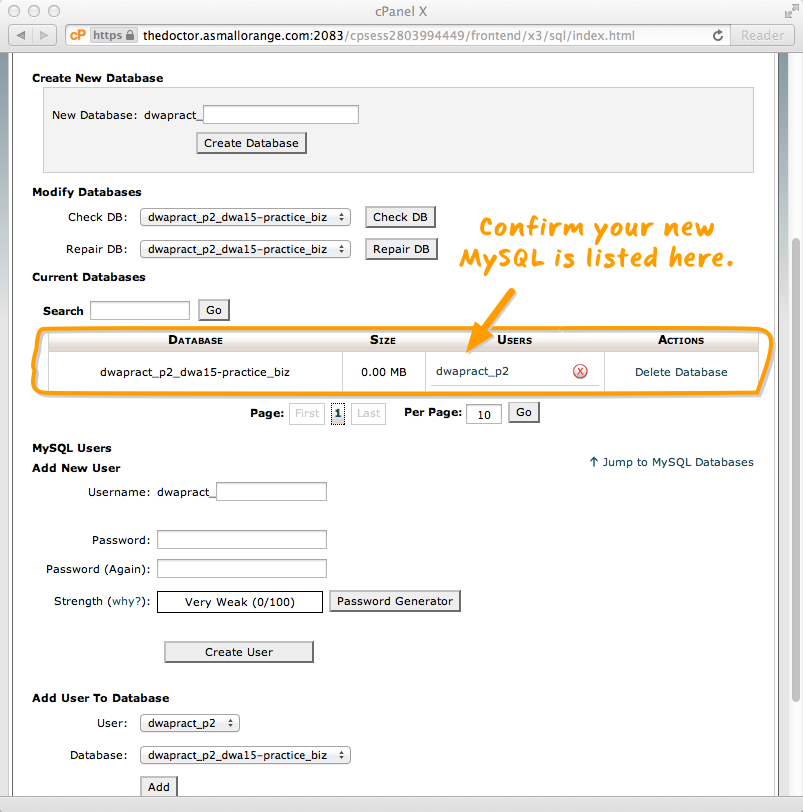Click the Create User button

239,652
